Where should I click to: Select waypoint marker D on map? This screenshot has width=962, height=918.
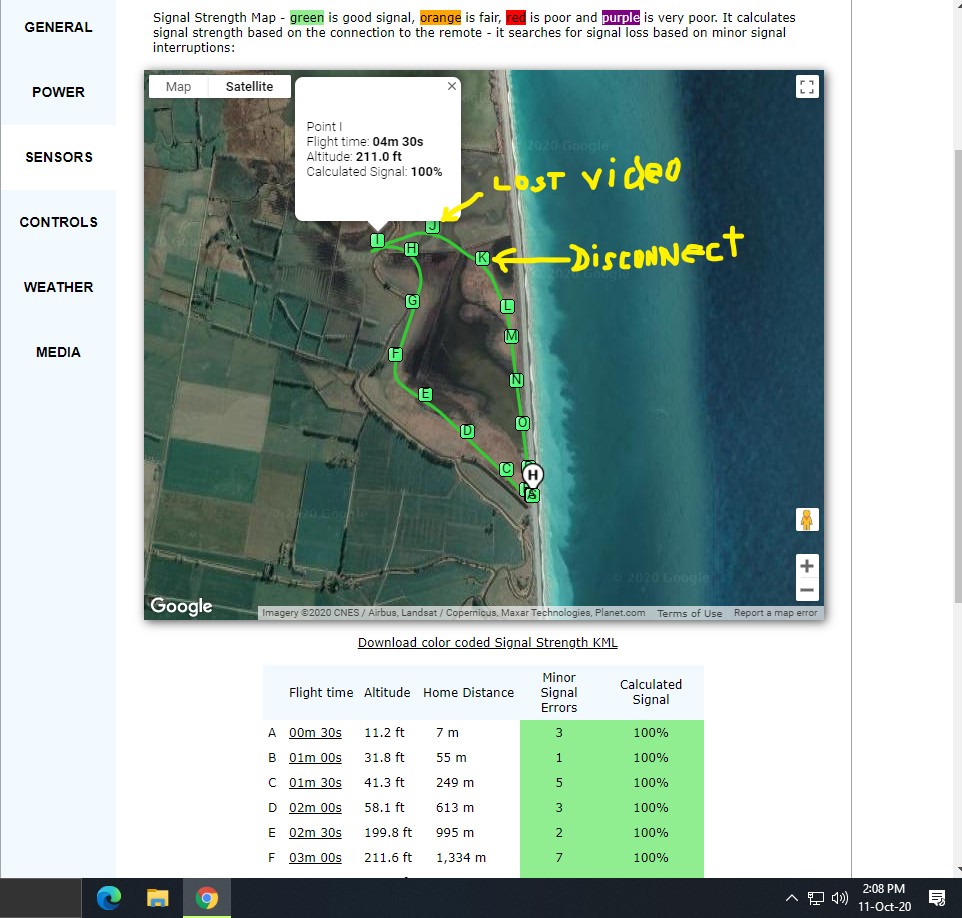coord(467,431)
